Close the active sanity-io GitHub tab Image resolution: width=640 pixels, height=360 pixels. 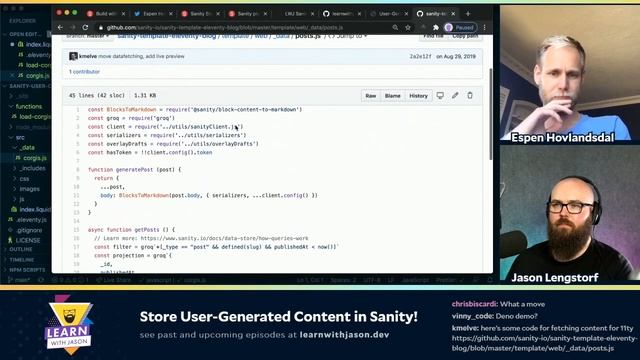[453, 13]
